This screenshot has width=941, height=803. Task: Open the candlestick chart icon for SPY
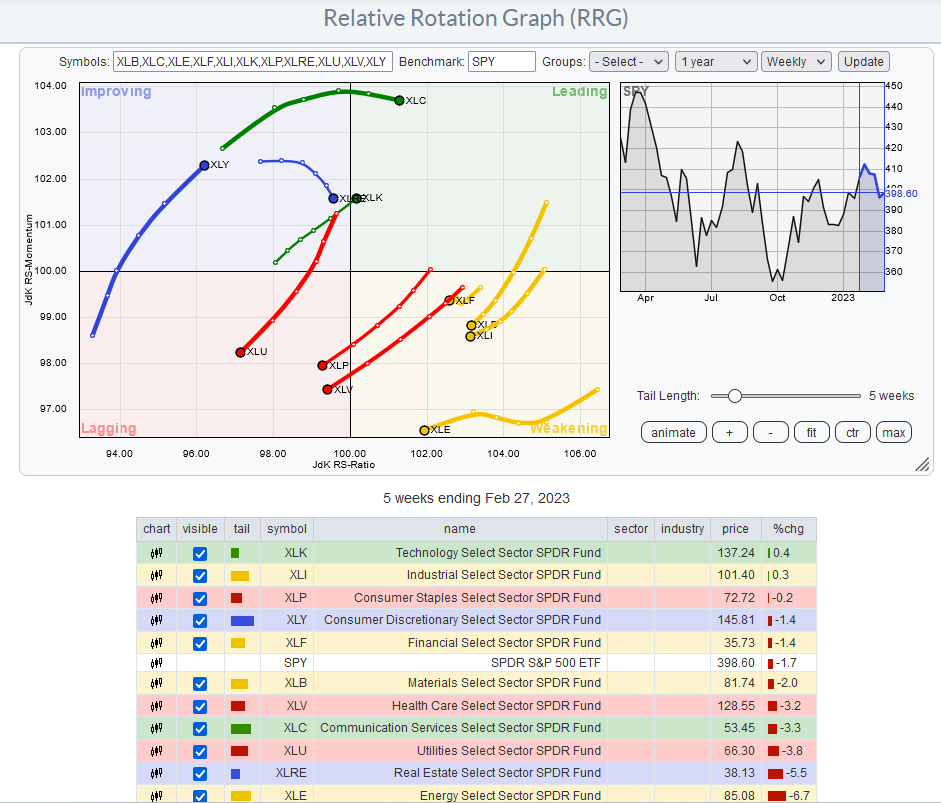(x=157, y=663)
